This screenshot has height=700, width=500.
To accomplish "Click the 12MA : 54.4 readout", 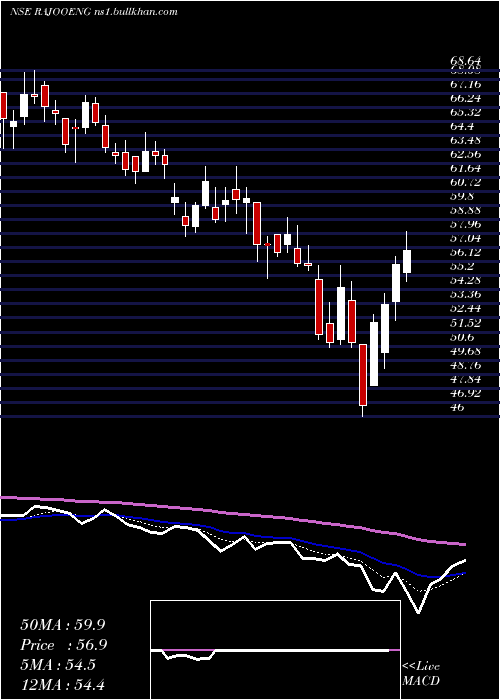I will click(63, 684).
